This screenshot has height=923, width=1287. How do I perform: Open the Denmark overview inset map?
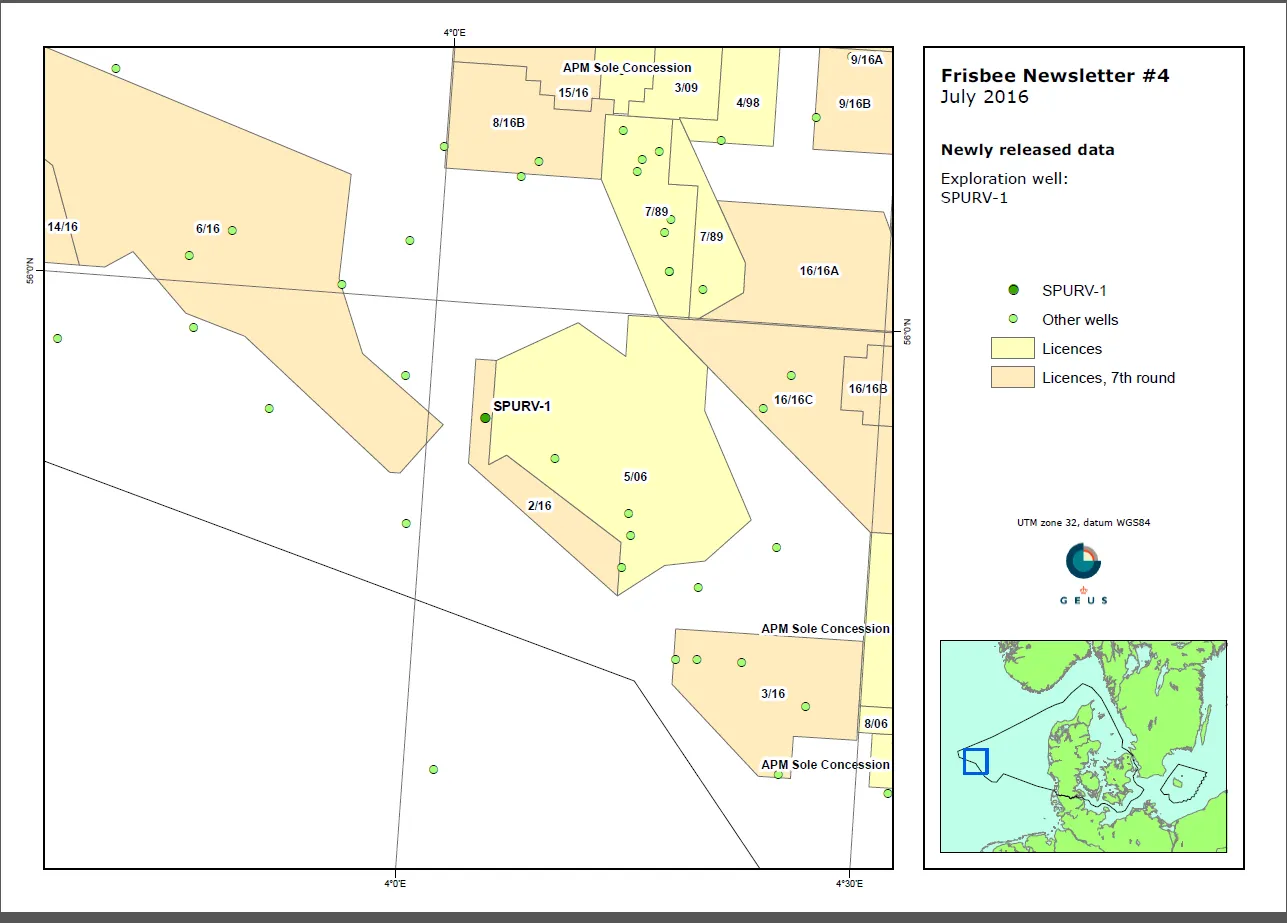[x=1083, y=746]
